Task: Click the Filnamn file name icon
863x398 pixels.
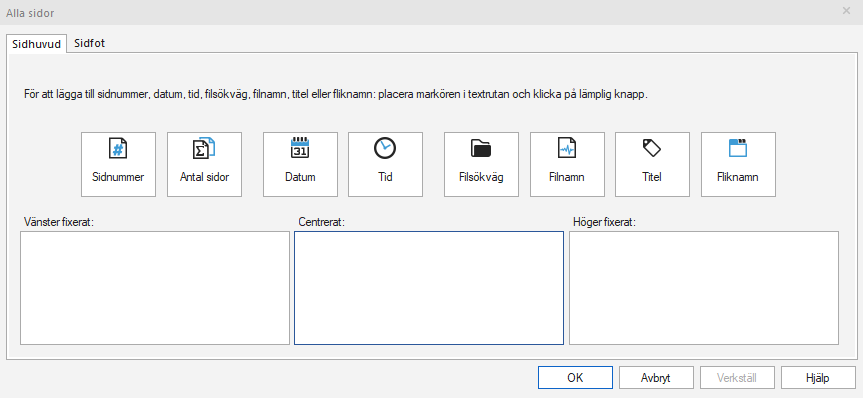Action: [567, 148]
